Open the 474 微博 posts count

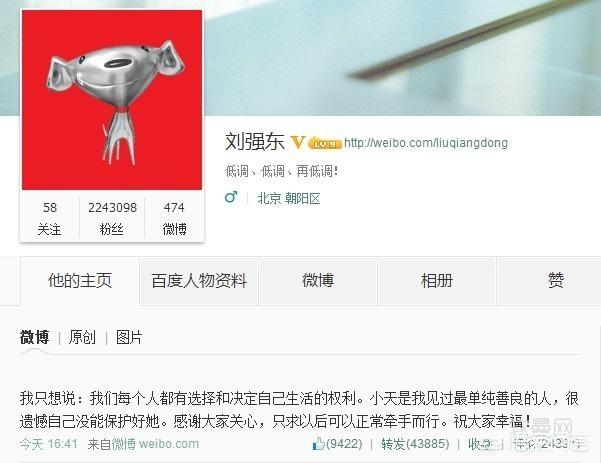click(x=174, y=218)
